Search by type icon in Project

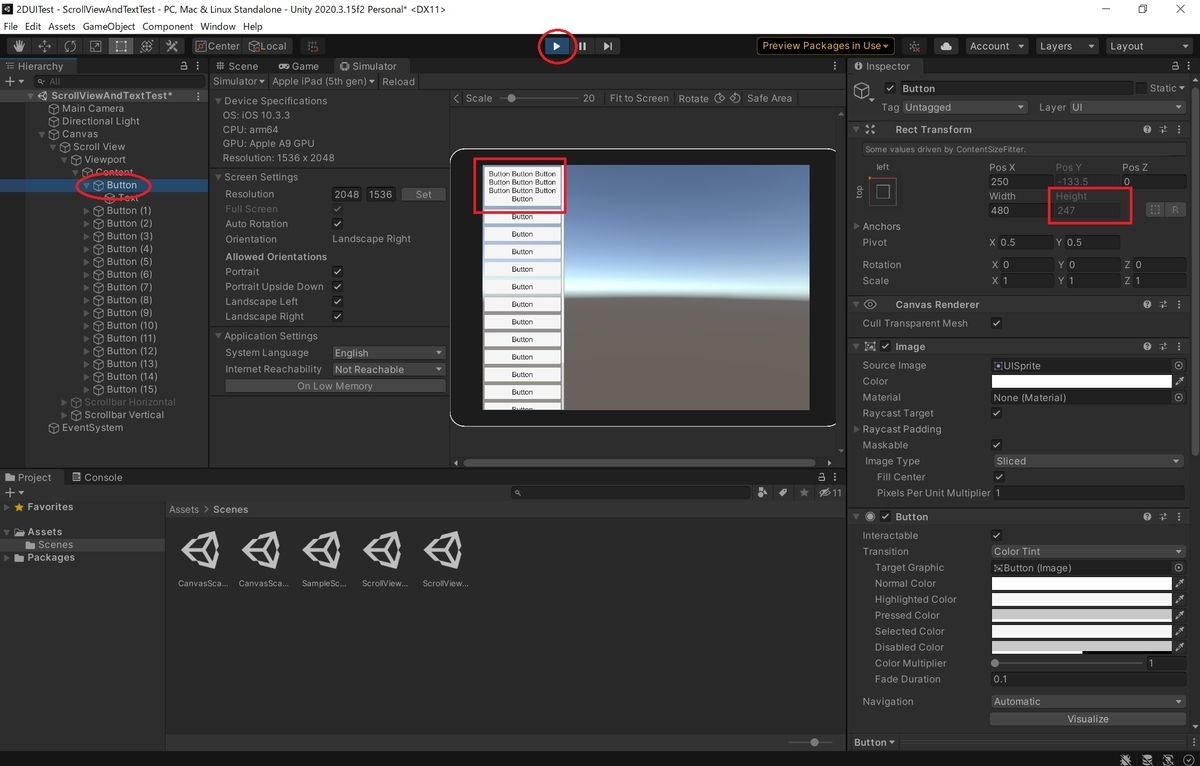763,493
